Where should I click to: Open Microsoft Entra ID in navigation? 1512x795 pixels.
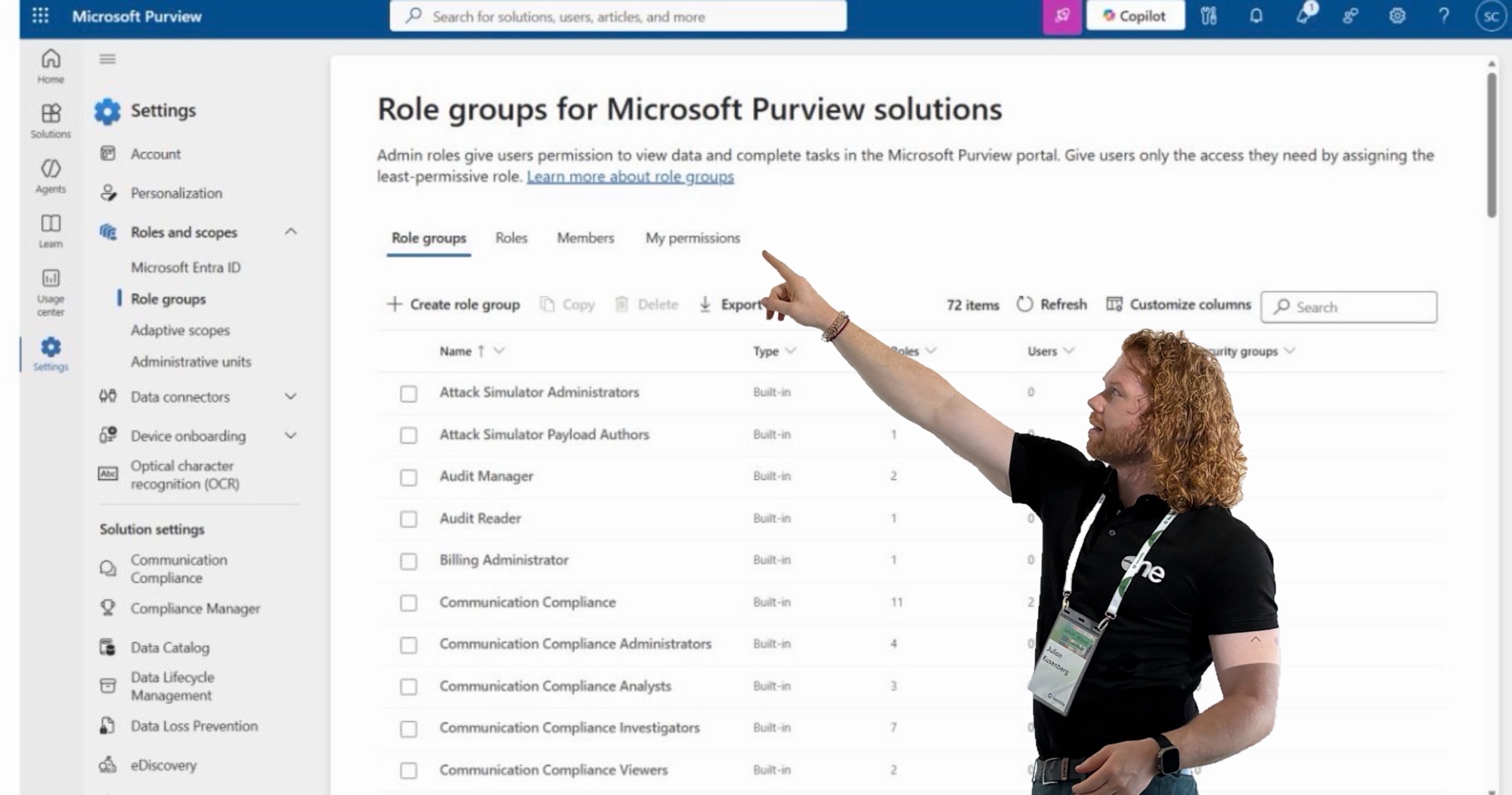(x=185, y=268)
